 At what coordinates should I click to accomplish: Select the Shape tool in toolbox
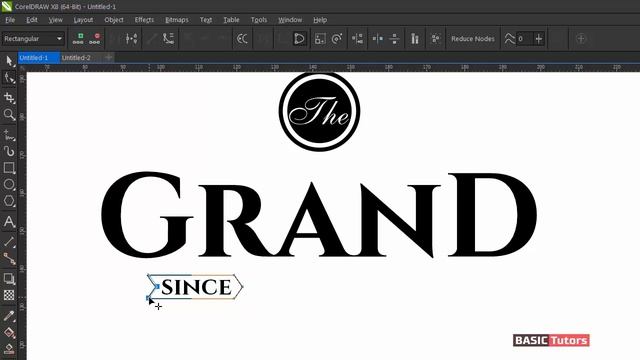coord(9,78)
